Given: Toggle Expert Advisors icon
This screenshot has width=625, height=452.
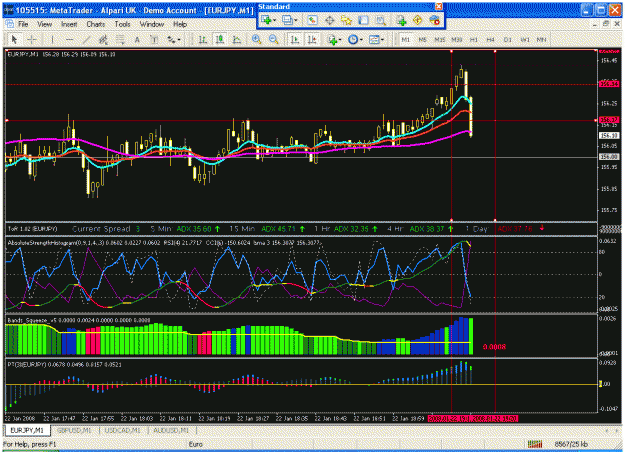Looking at the screenshot, I should (x=434, y=20).
